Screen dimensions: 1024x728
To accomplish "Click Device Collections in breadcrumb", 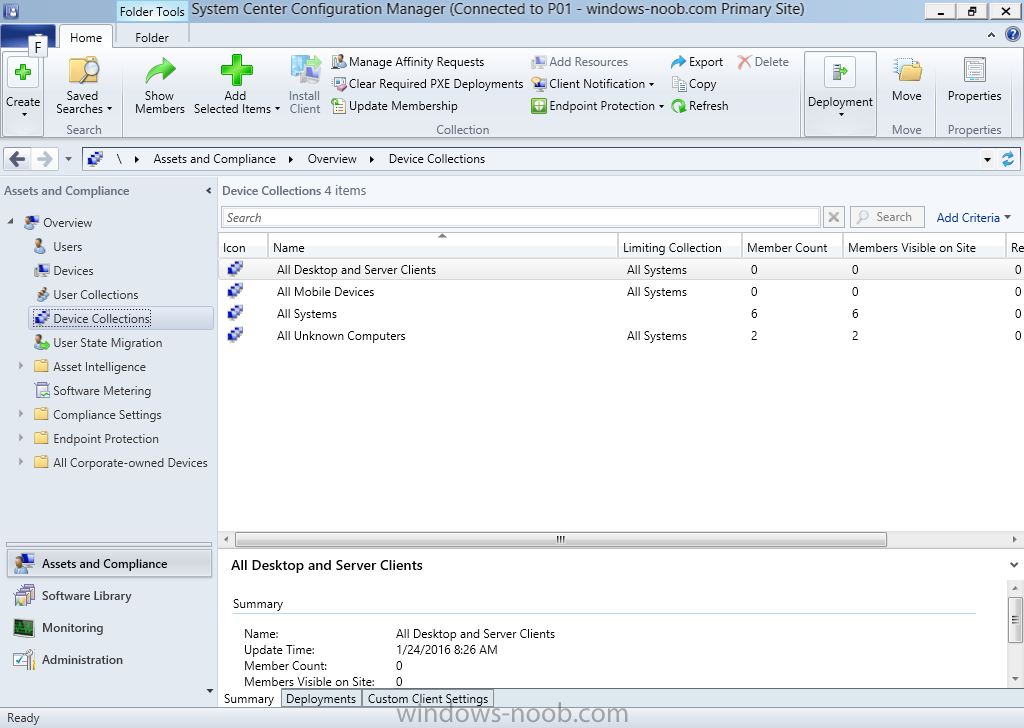I will point(437,159).
